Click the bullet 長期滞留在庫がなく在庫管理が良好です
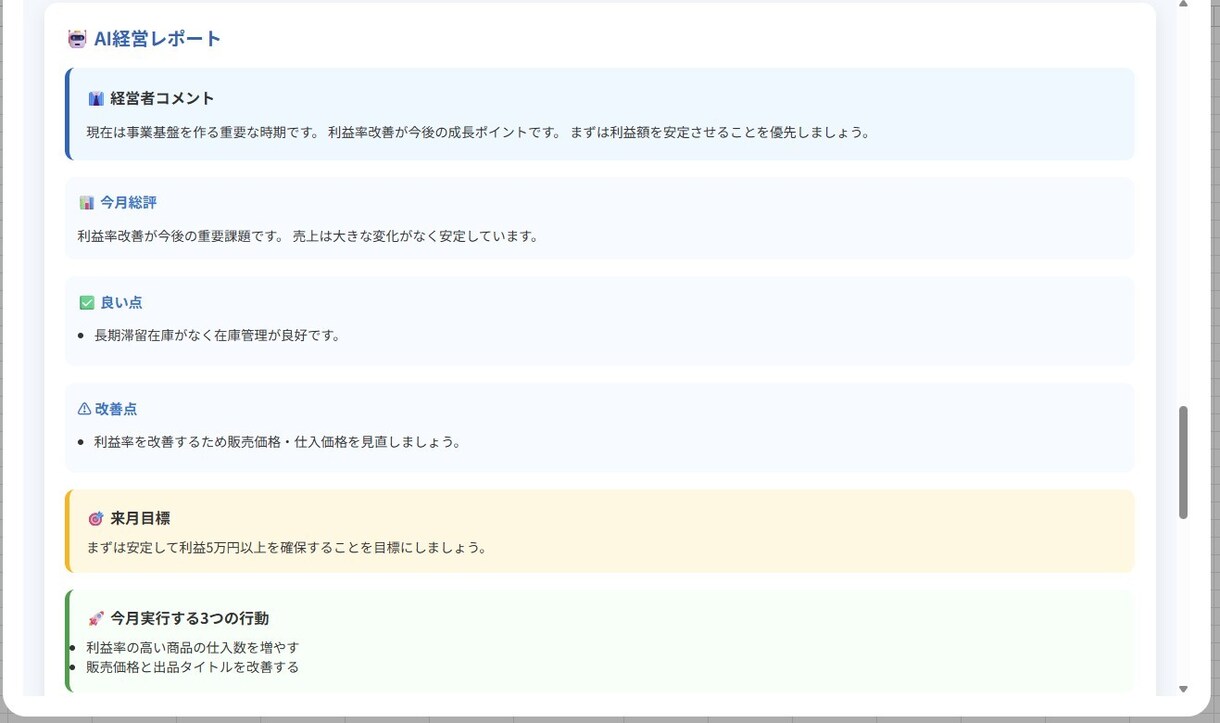Screen dimensions: 1220x723 coord(217,335)
